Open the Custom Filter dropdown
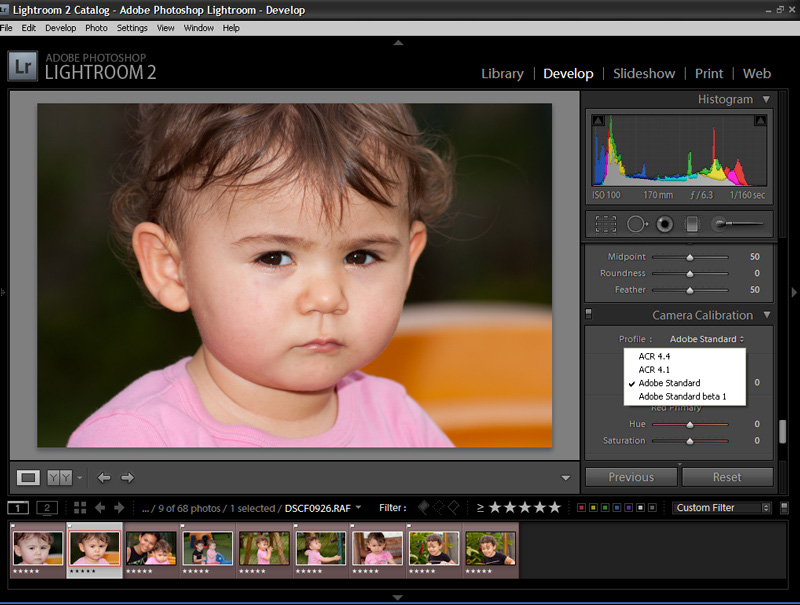This screenshot has height=605, width=800. coord(721,508)
